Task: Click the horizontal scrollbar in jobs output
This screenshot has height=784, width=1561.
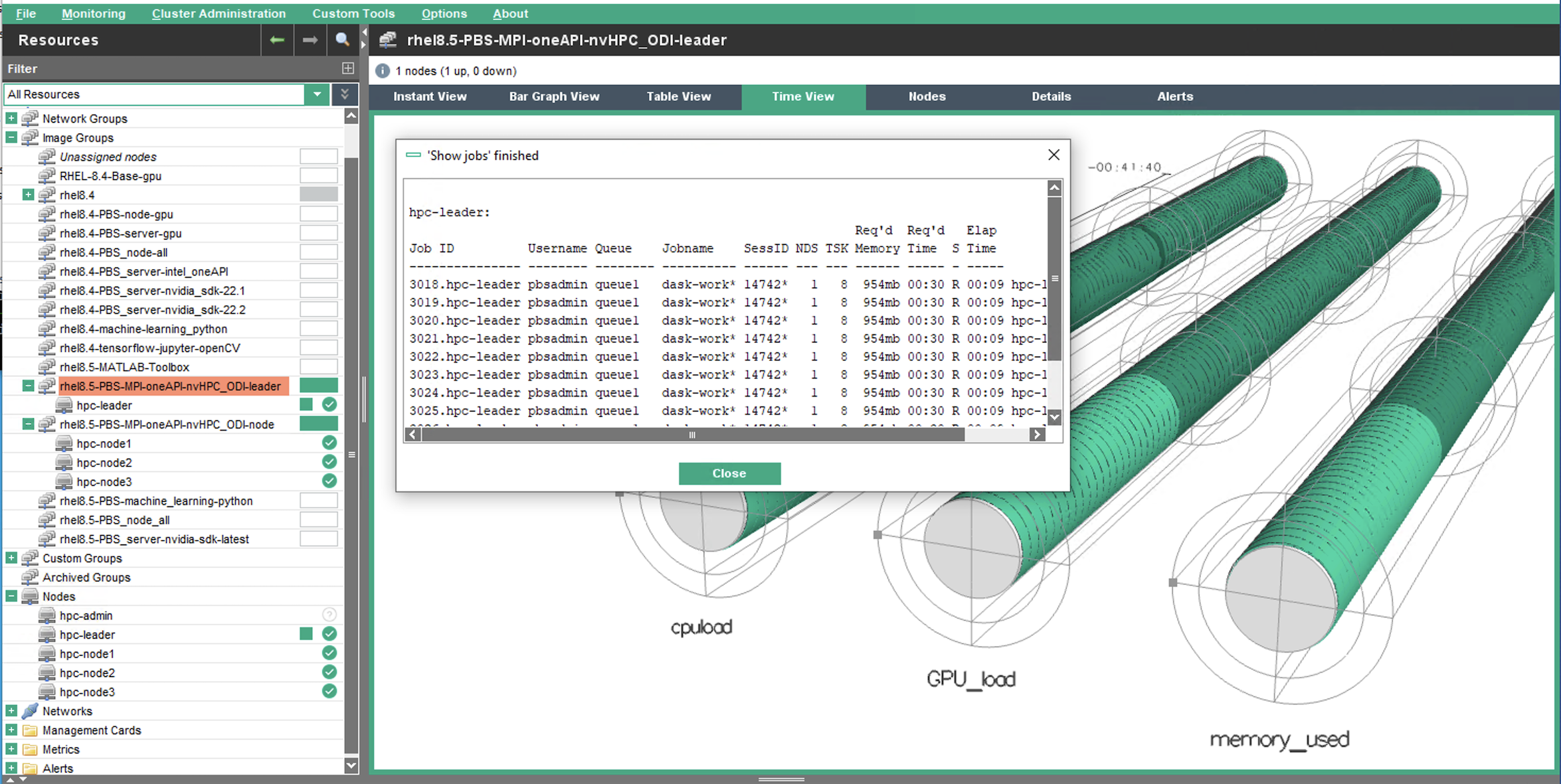Action: click(x=692, y=435)
